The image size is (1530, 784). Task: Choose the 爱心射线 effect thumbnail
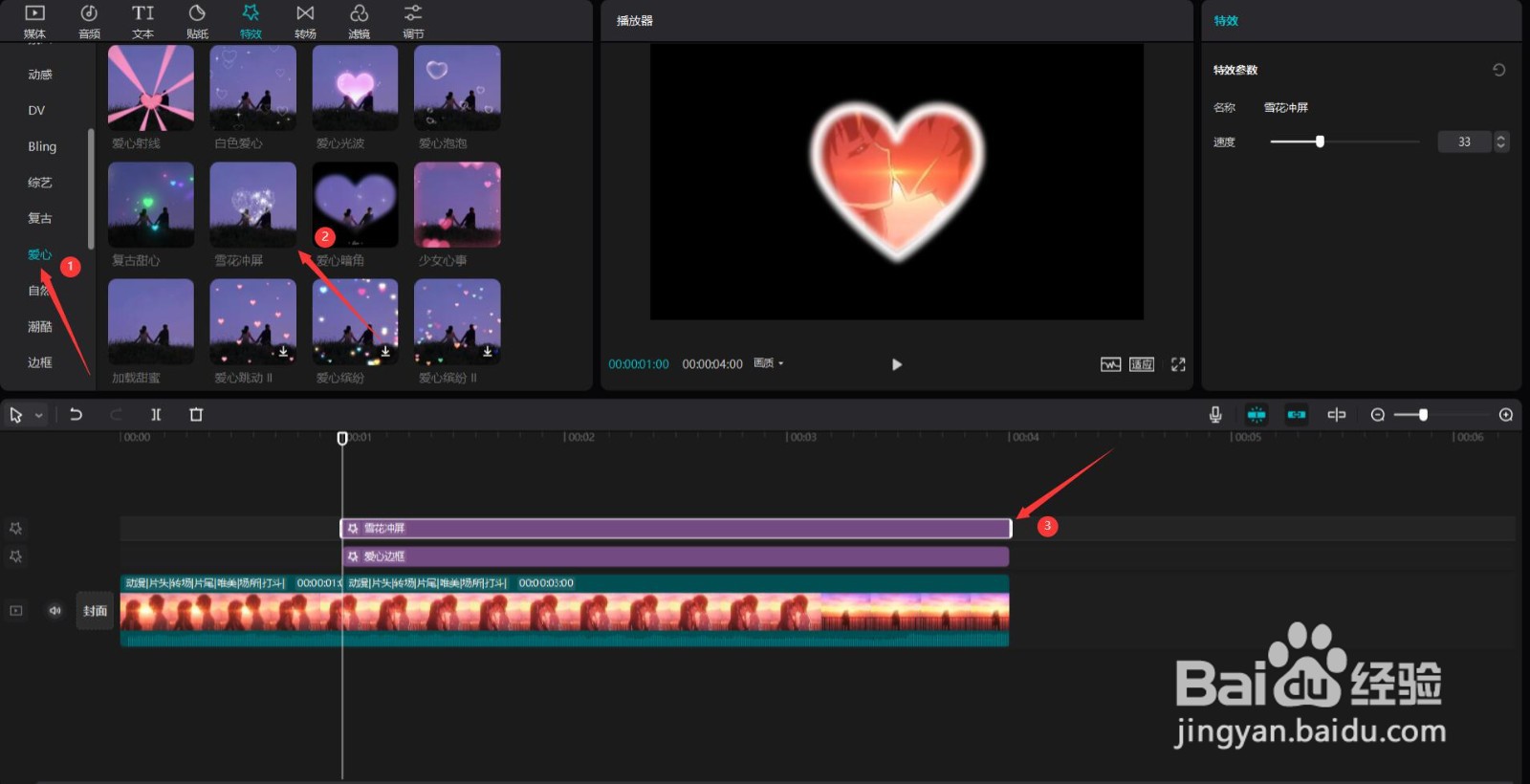151,88
